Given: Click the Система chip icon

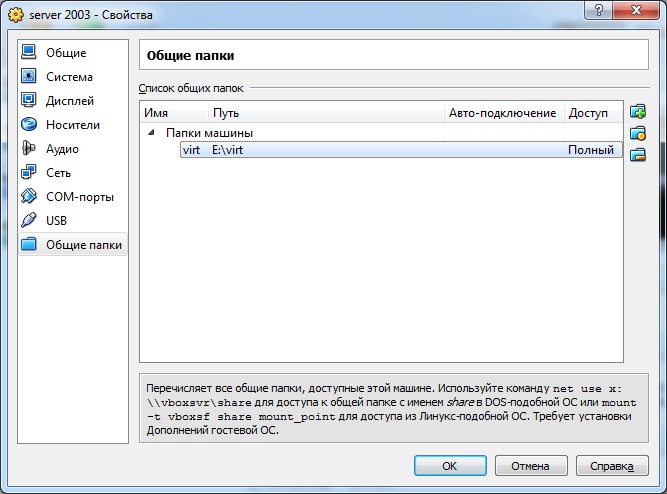Looking at the screenshot, I should pyautogui.click(x=29, y=76).
